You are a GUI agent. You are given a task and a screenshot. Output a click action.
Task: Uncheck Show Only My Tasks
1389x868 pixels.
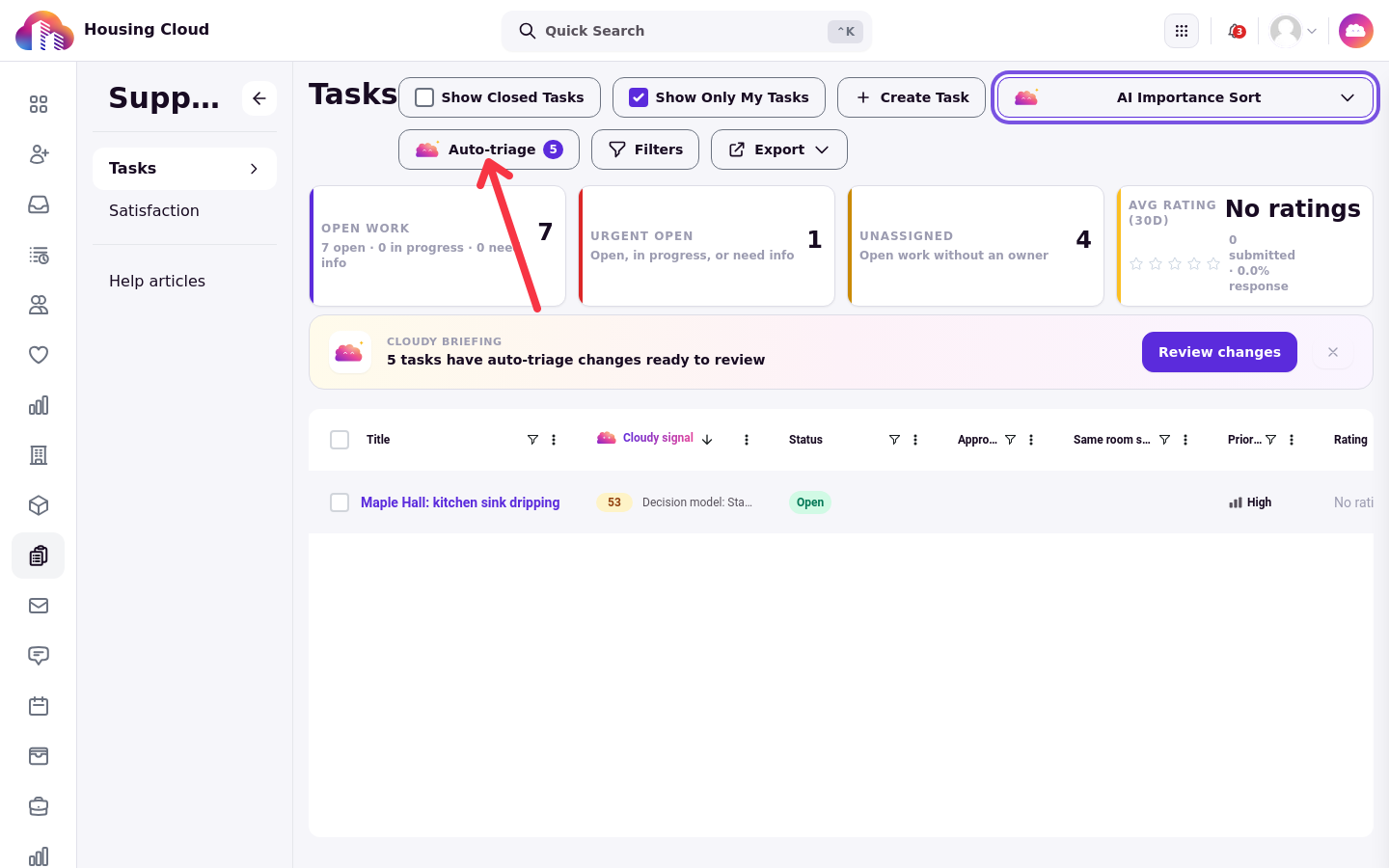(639, 97)
